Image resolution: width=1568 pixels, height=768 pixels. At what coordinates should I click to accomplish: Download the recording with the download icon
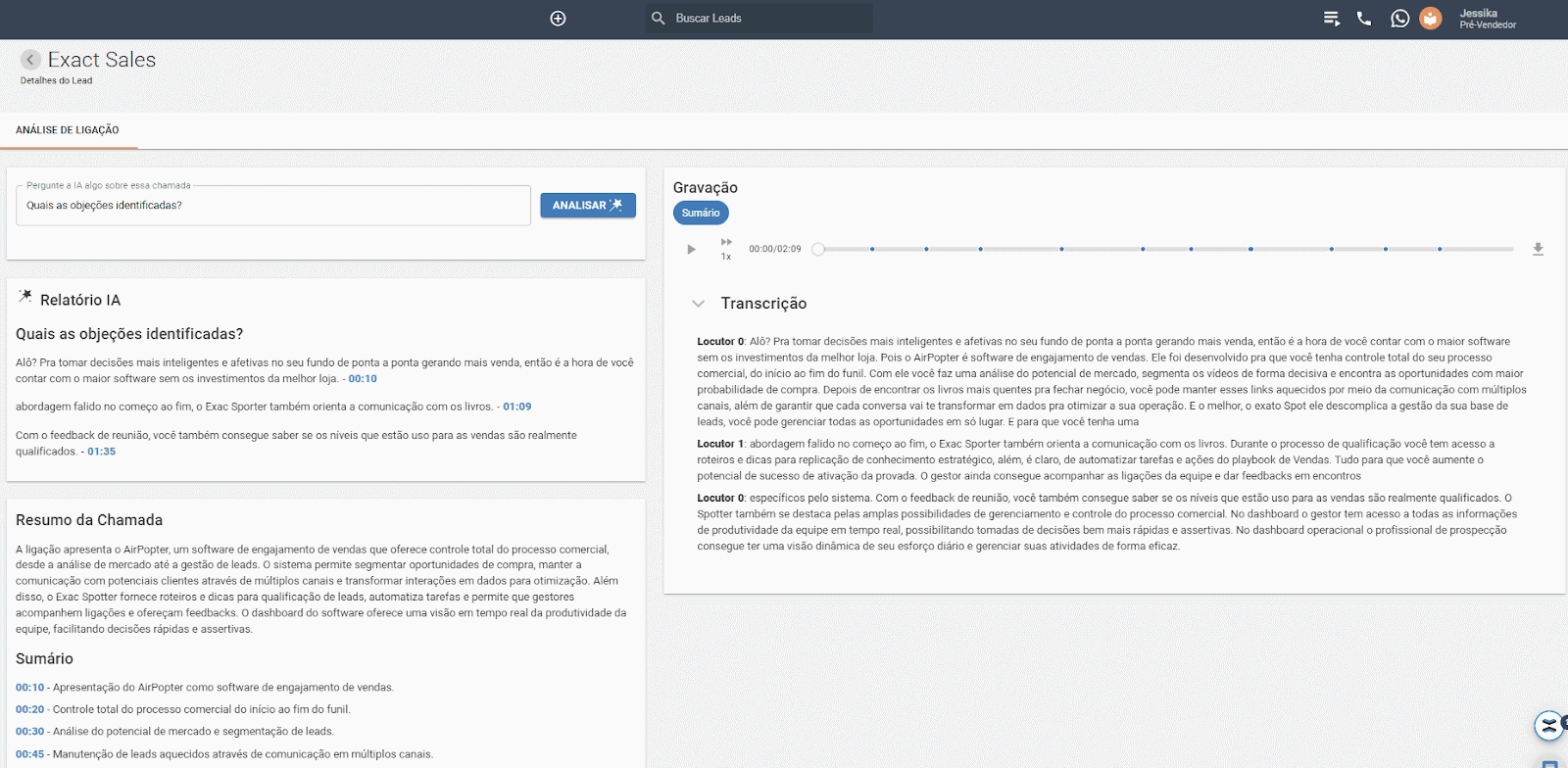pos(1538,249)
